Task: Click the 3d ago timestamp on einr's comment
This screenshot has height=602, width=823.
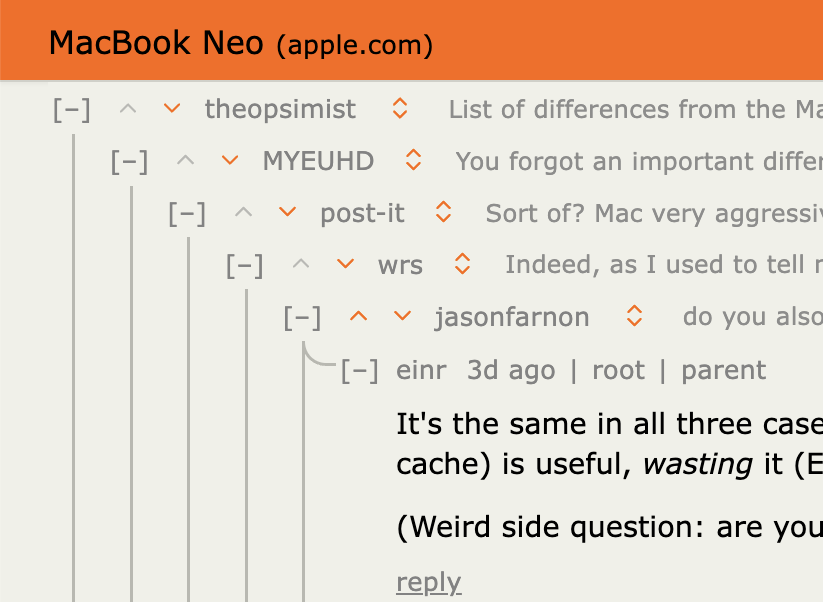Action: tap(510, 370)
